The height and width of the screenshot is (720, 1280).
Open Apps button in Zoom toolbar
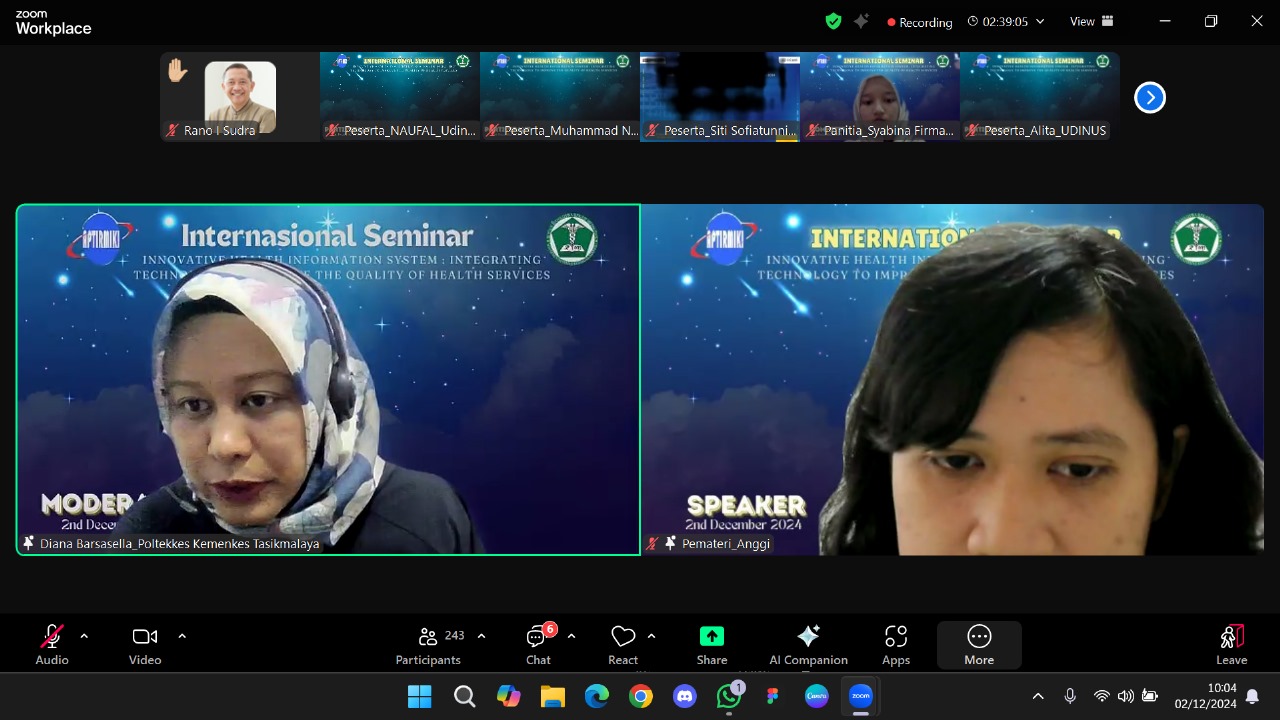point(896,645)
